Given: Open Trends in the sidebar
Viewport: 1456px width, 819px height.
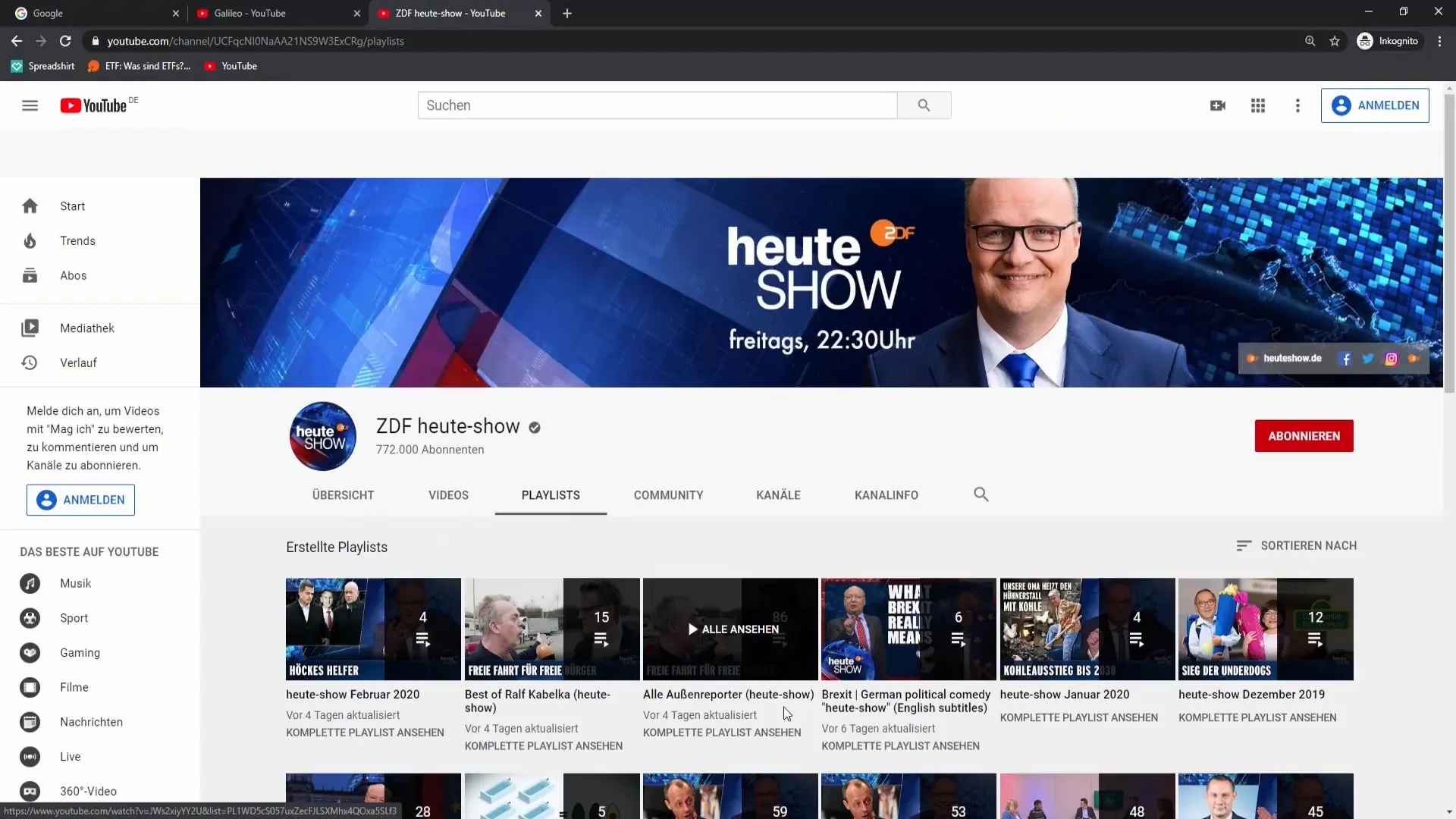Looking at the screenshot, I should click(77, 240).
